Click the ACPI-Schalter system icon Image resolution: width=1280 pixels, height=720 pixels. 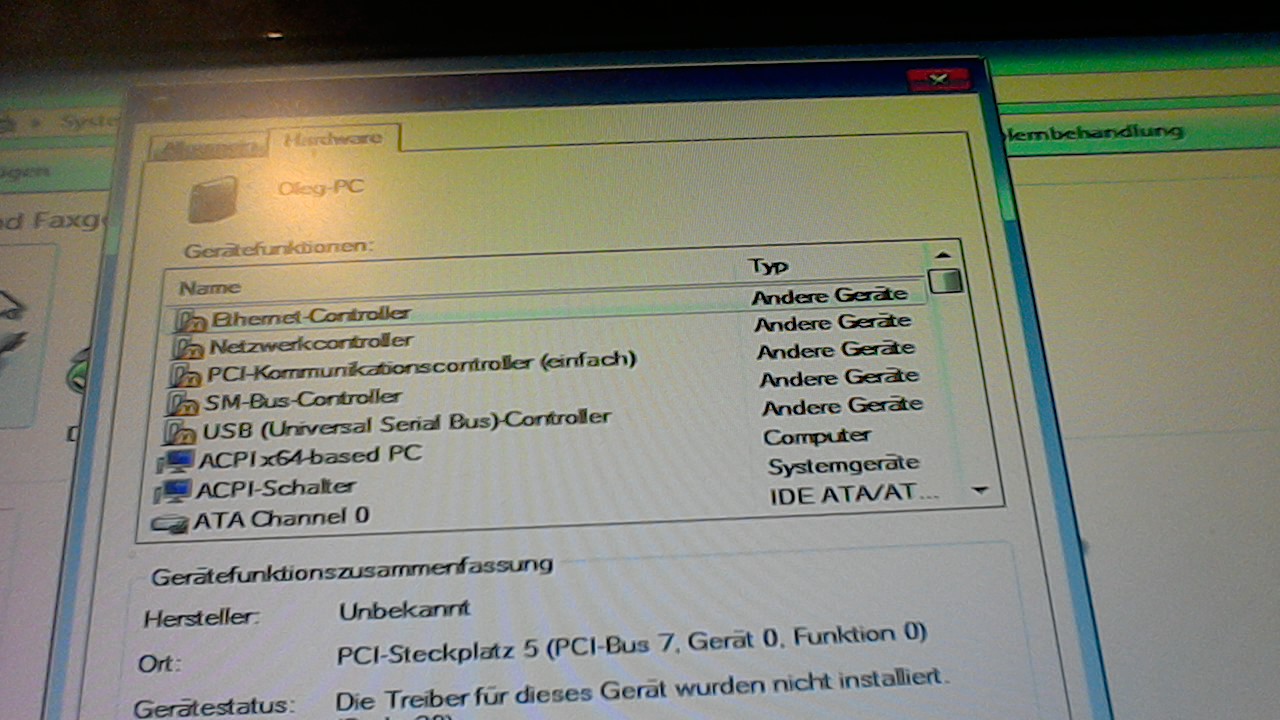point(173,491)
